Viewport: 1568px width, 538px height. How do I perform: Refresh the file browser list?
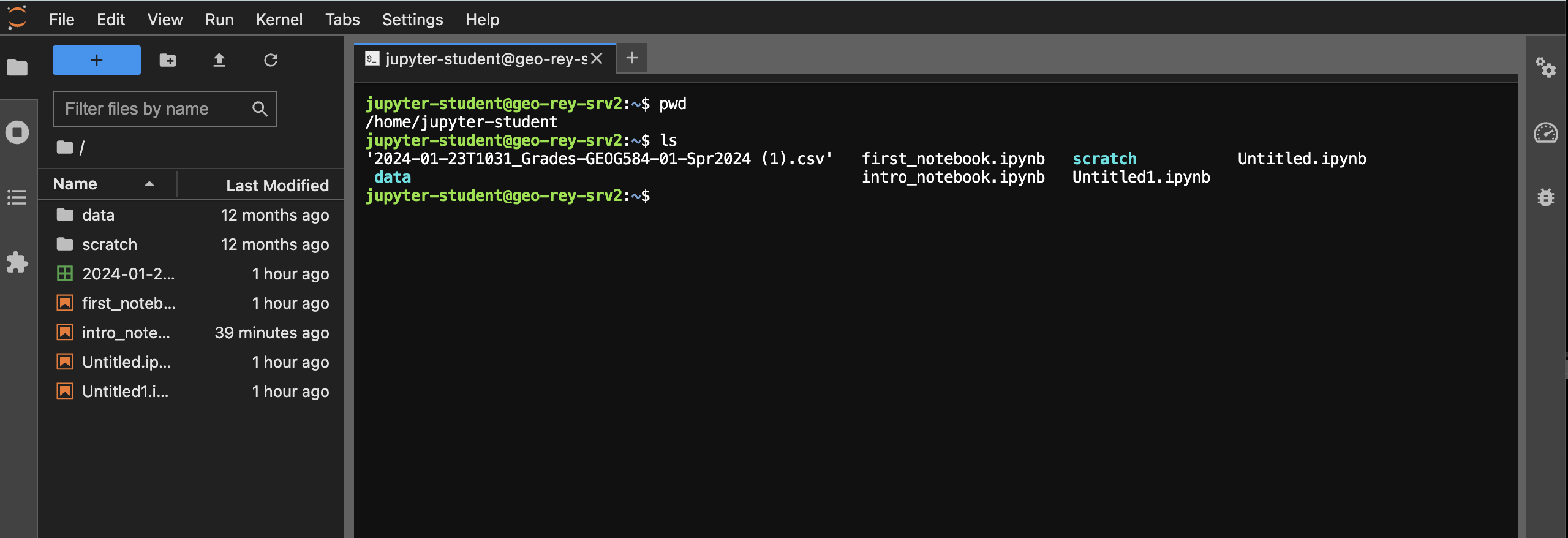coord(271,60)
